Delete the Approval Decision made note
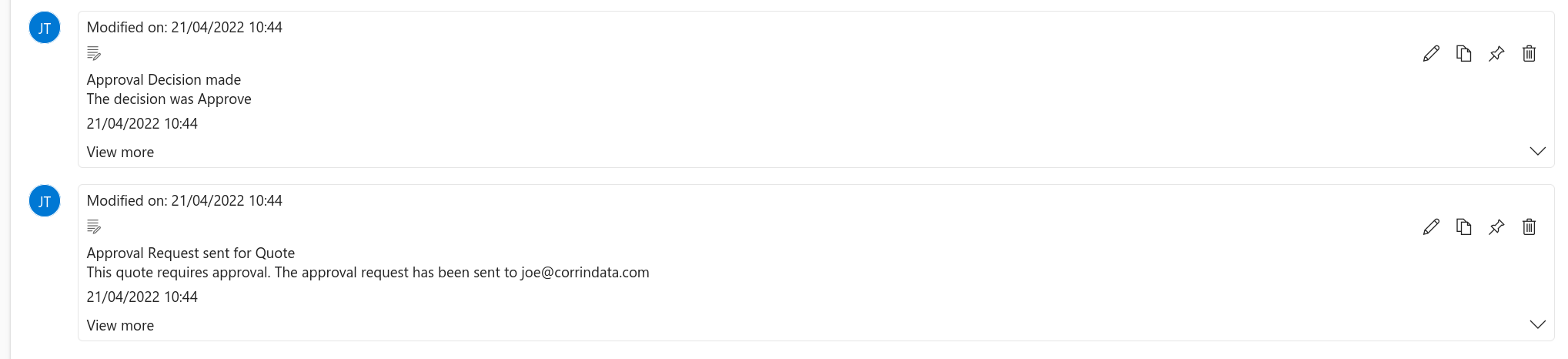 point(1529,54)
